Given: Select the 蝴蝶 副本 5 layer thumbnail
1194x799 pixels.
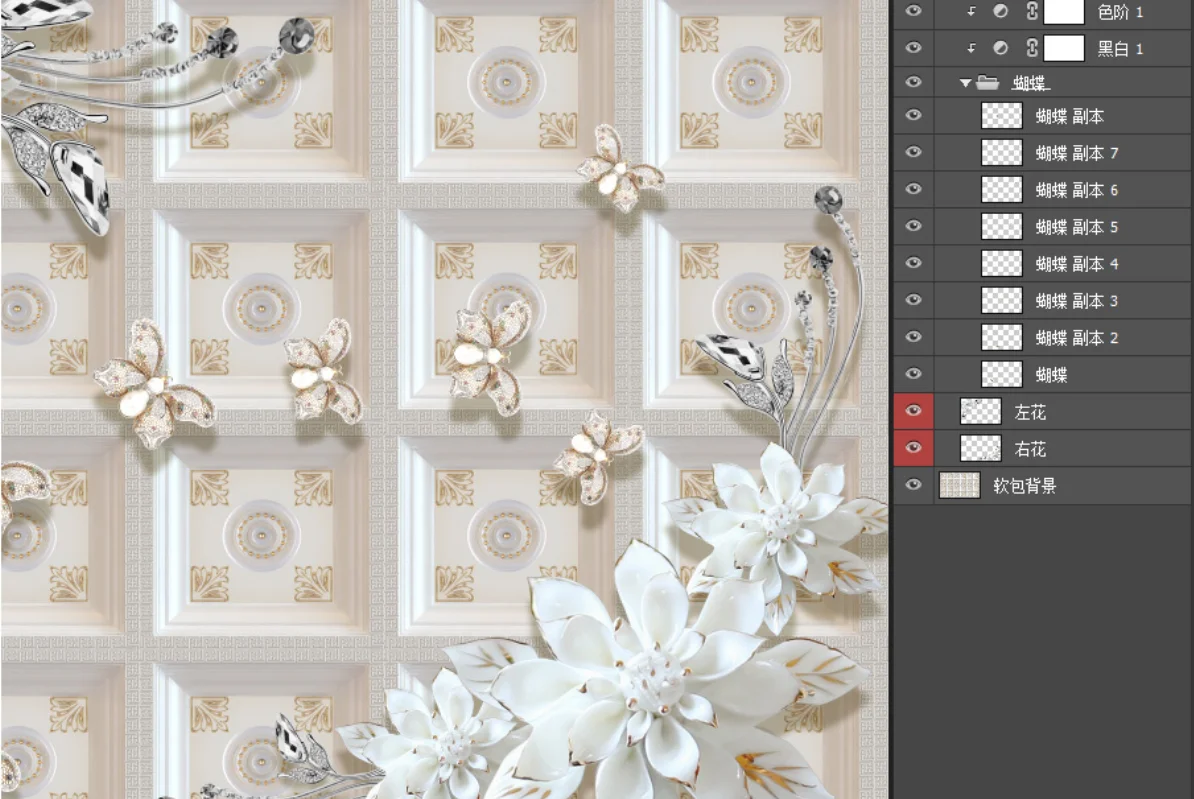Looking at the screenshot, I should (x=1001, y=226).
